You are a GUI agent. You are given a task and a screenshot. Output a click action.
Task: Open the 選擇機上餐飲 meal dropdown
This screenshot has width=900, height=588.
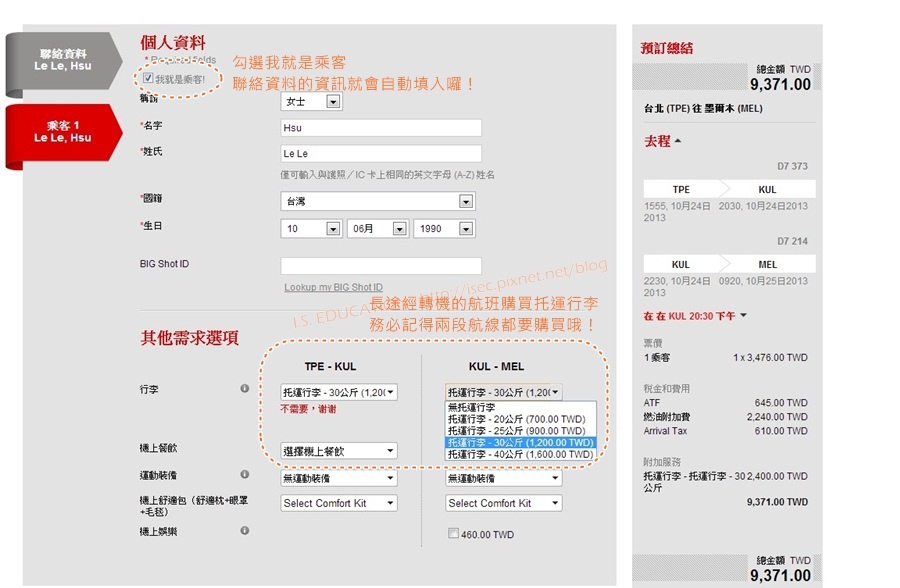(x=339, y=451)
